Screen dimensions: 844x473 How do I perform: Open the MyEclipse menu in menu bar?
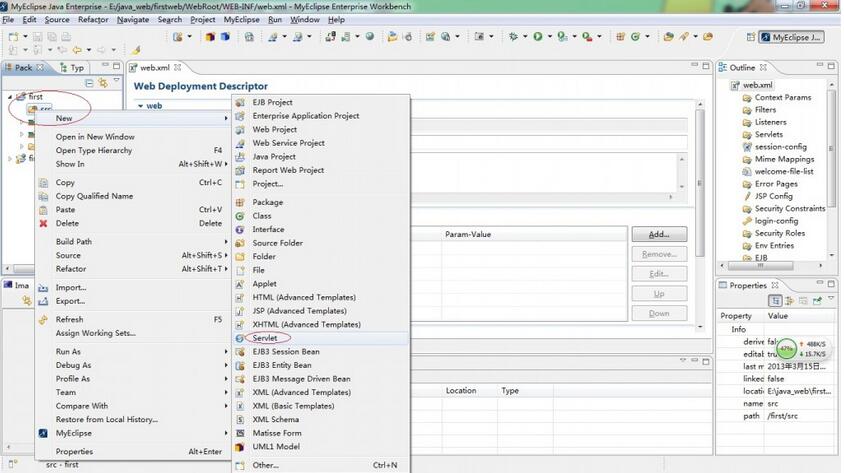241,19
